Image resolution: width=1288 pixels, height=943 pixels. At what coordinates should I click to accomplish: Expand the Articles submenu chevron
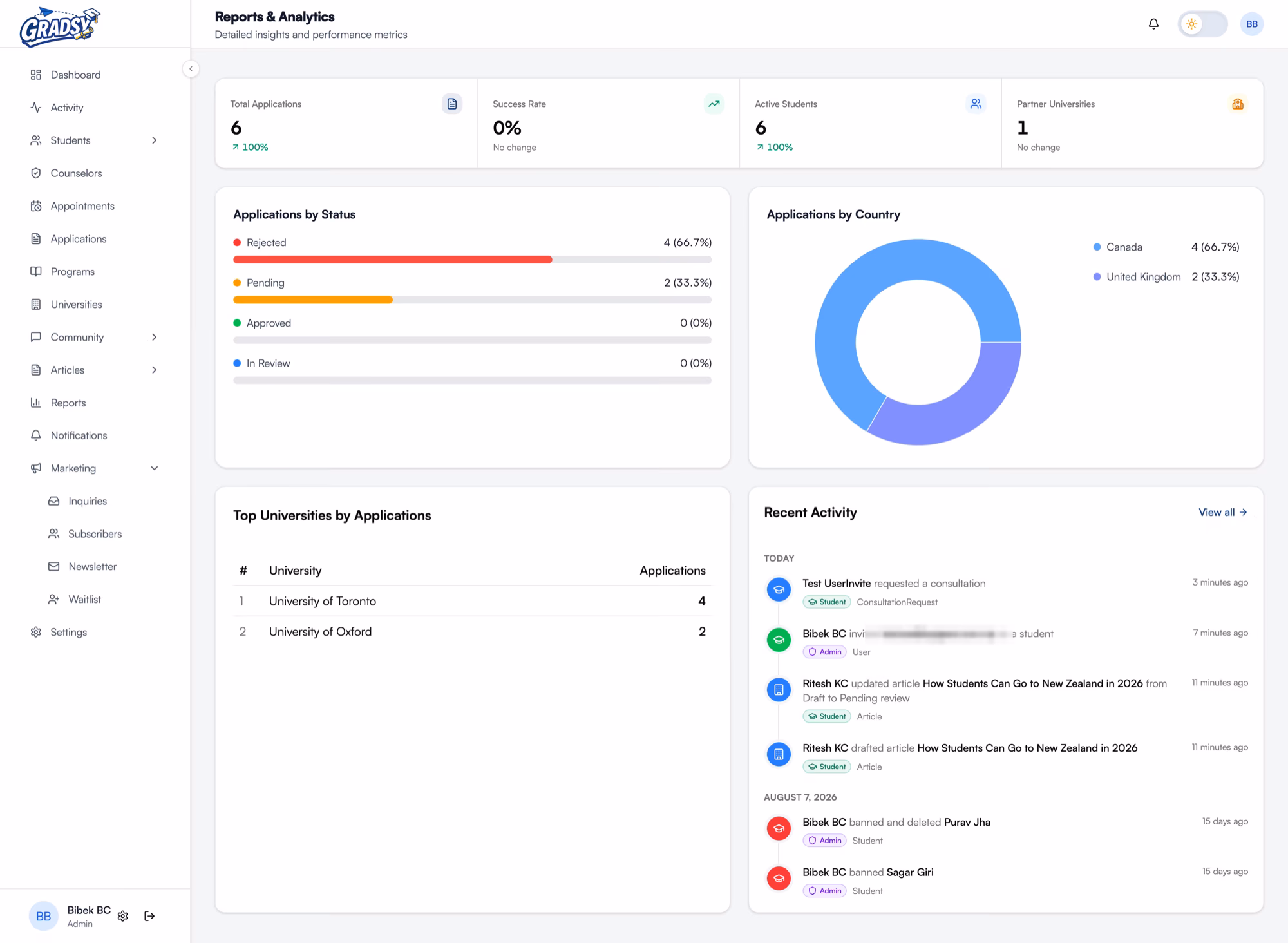click(x=154, y=370)
